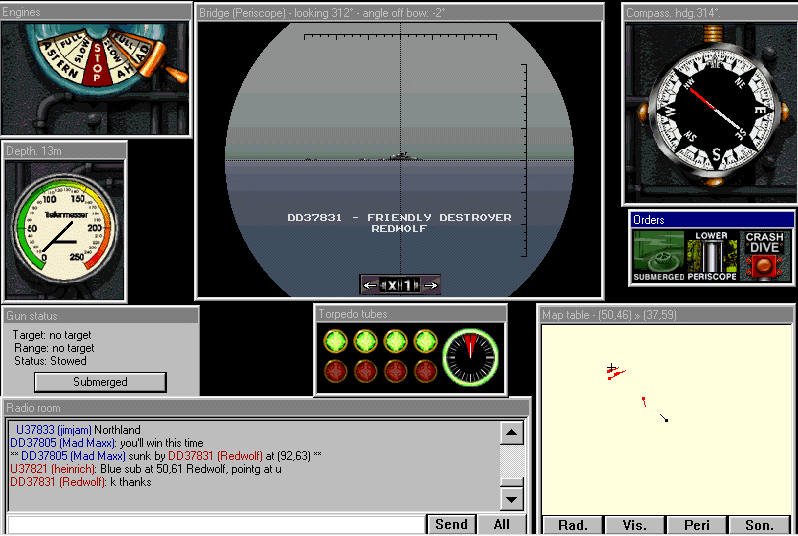Switch map table to Rad. view
The width and height of the screenshot is (798, 536).
pos(573,525)
